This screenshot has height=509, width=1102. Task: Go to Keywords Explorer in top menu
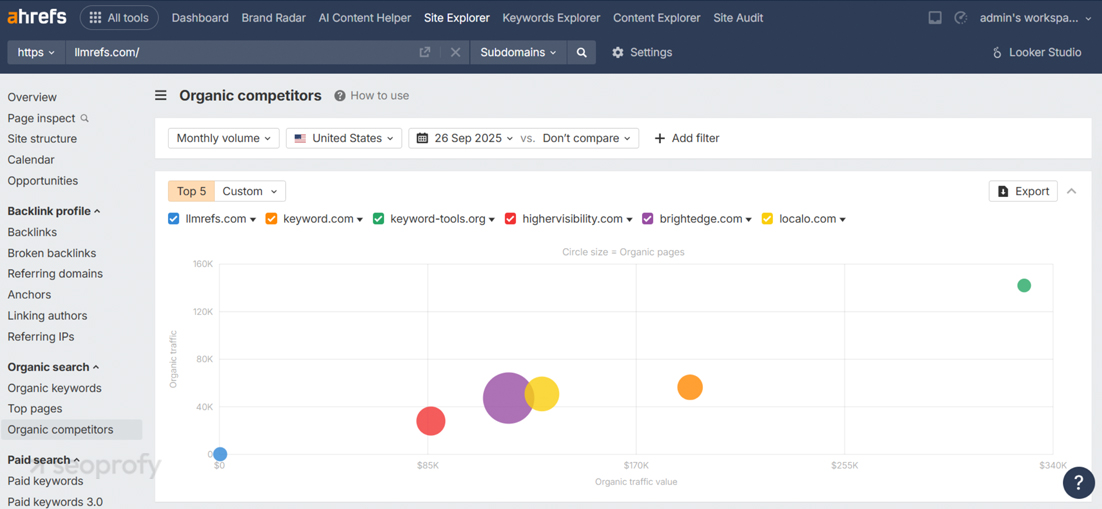coord(551,17)
